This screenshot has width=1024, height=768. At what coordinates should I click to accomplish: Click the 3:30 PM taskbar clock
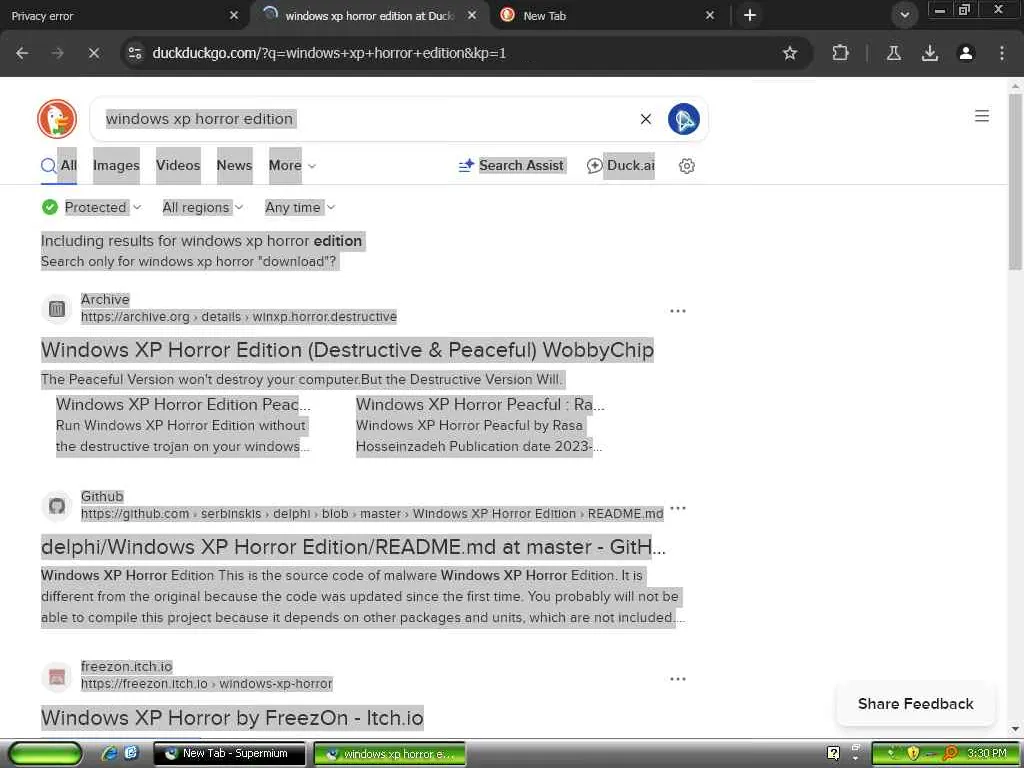point(987,753)
